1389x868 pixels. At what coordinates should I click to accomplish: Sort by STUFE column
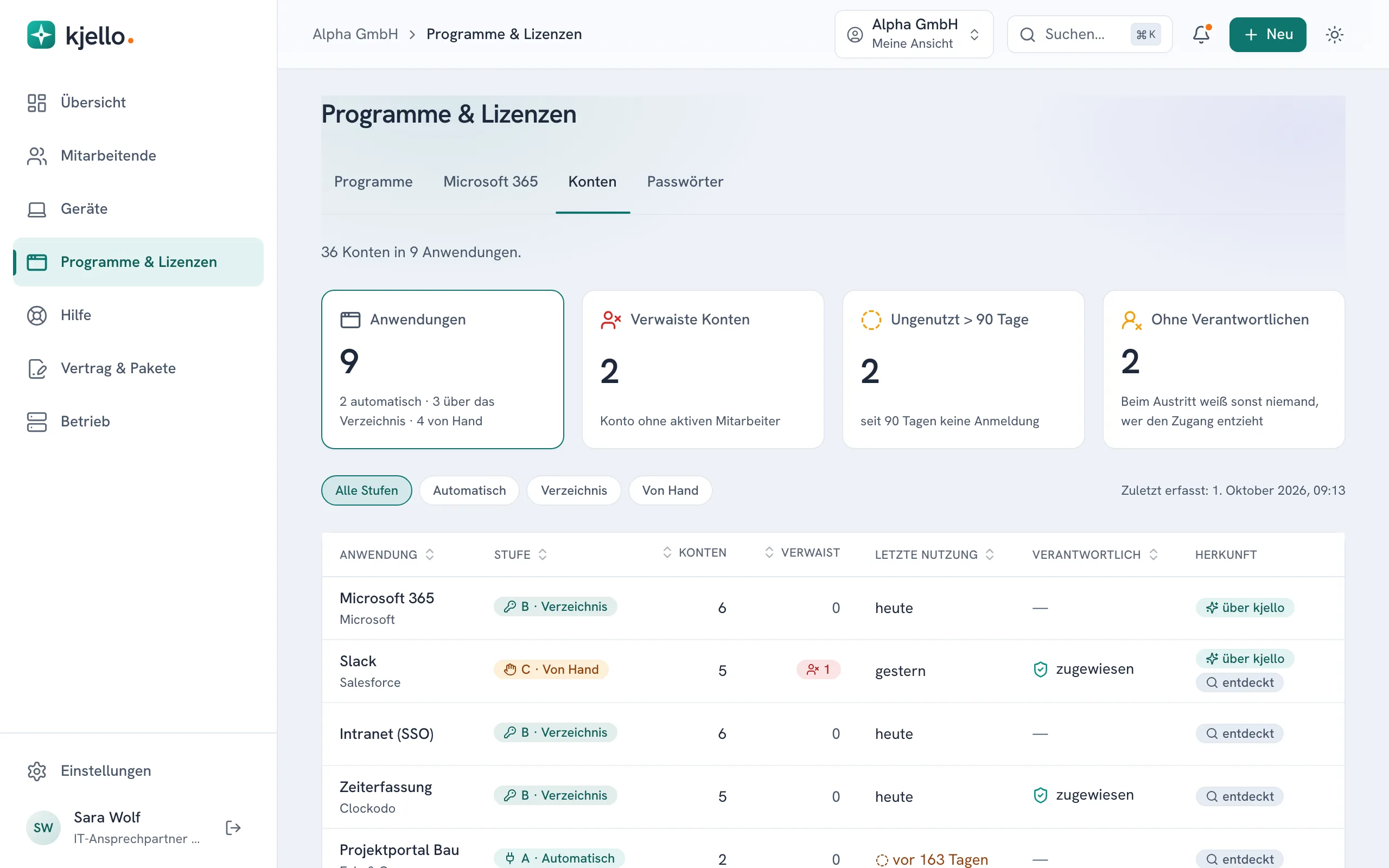click(520, 554)
